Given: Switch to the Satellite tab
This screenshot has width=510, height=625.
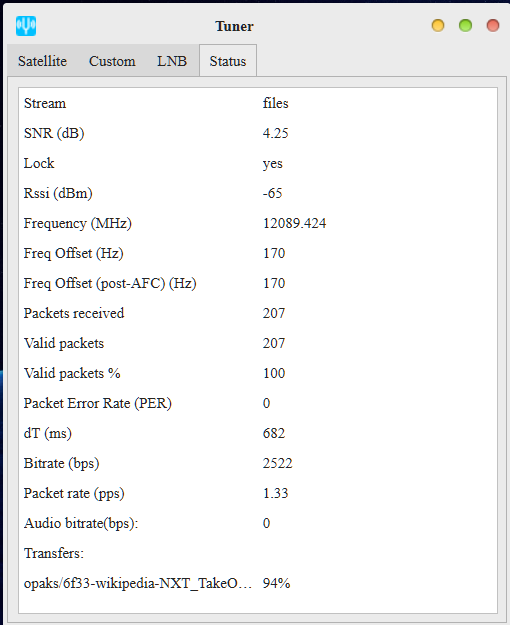Looking at the screenshot, I should [x=42, y=61].
